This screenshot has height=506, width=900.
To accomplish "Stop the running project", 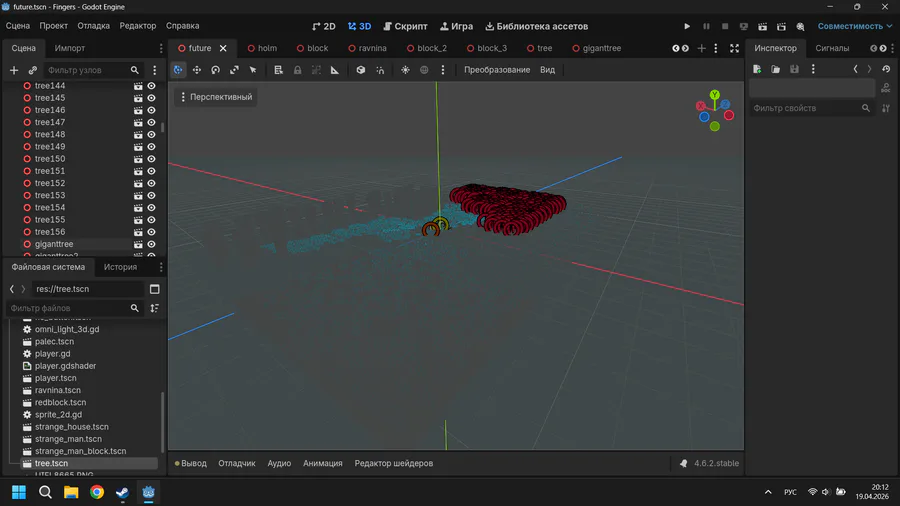I will [725, 26].
